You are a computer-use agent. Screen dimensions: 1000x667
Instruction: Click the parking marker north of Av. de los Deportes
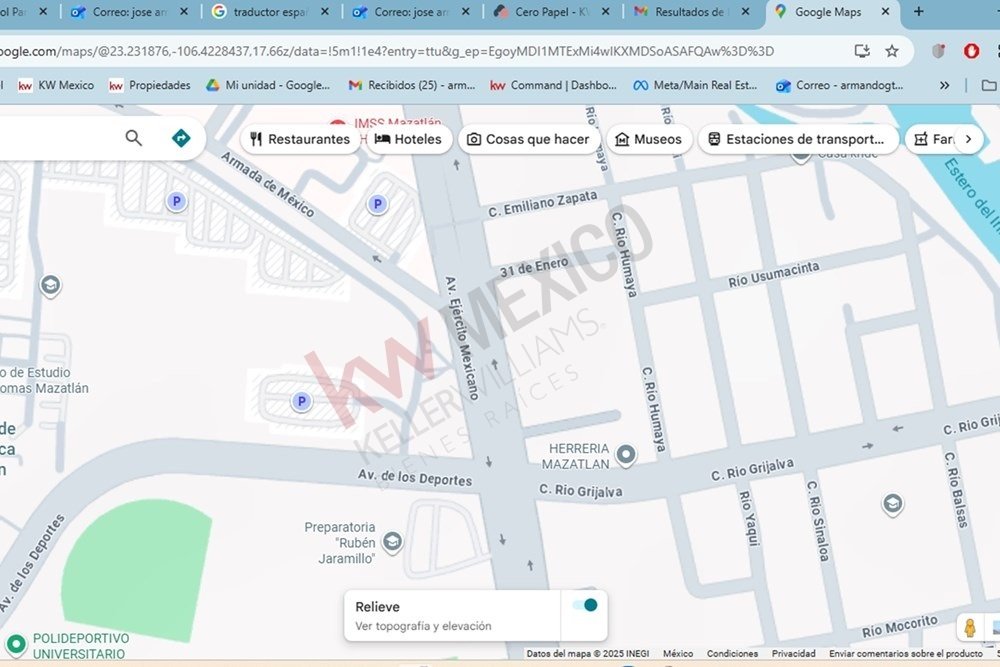[x=302, y=401]
